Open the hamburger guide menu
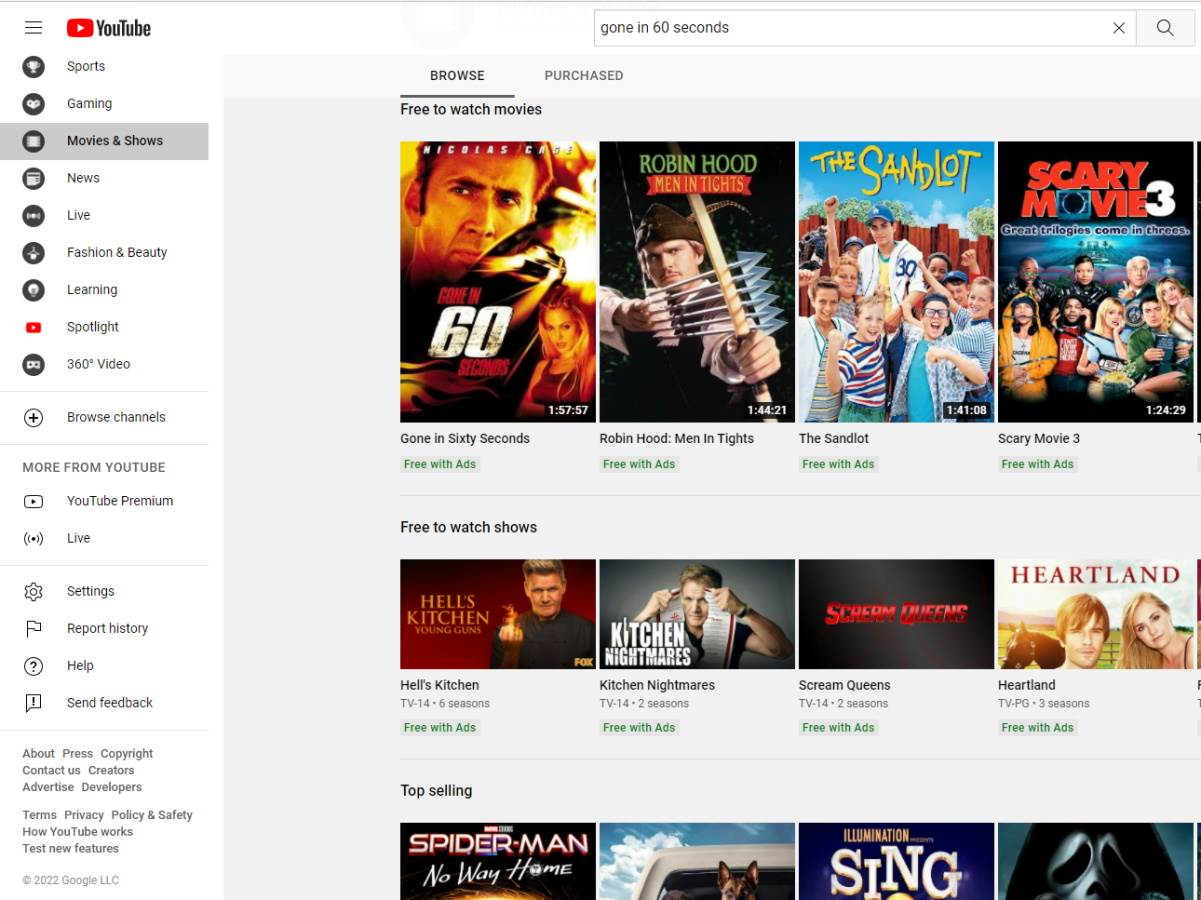This screenshot has width=1201, height=900. (x=34, y=28)
